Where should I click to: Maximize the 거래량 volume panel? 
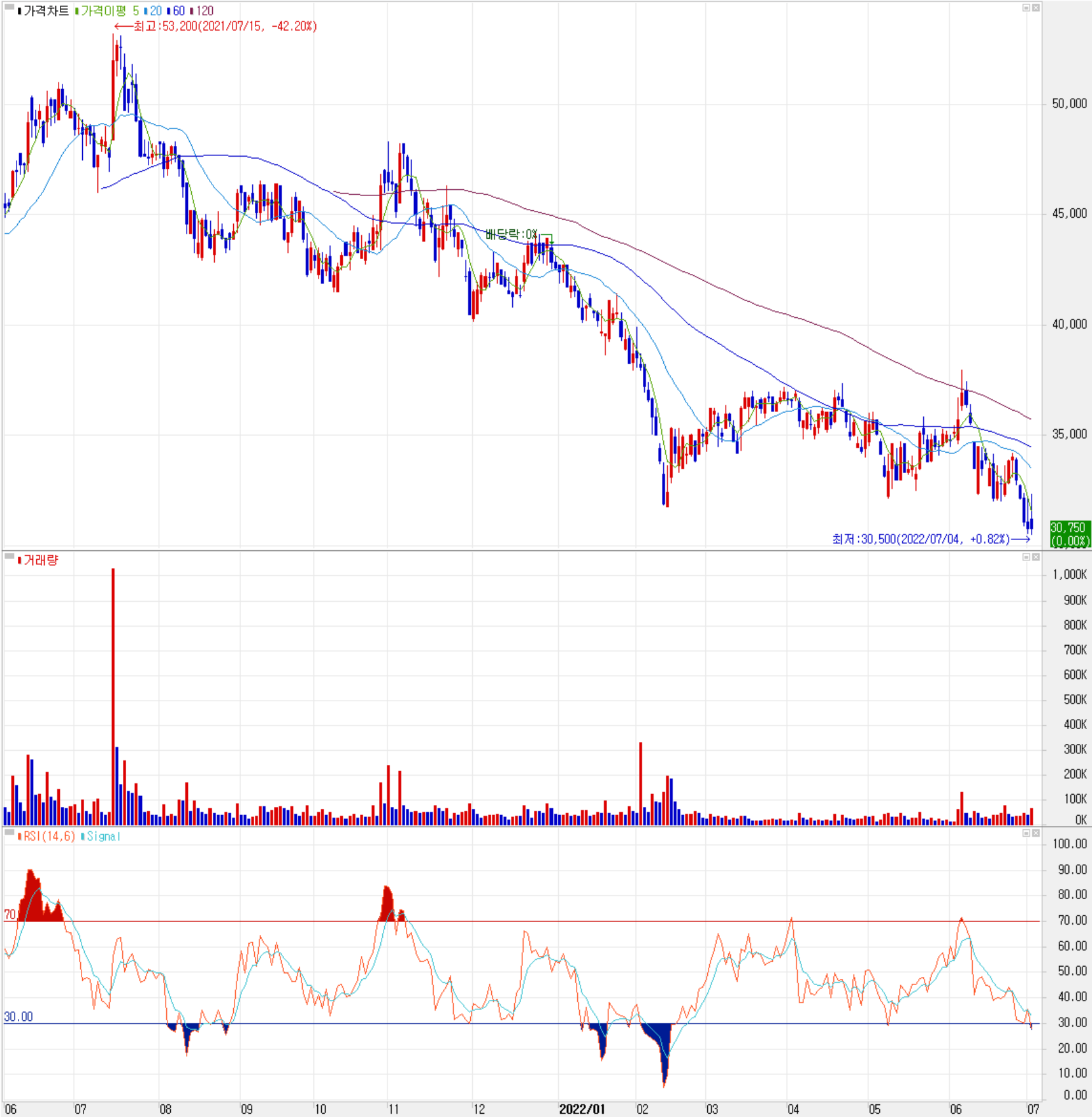[1026, 557]
